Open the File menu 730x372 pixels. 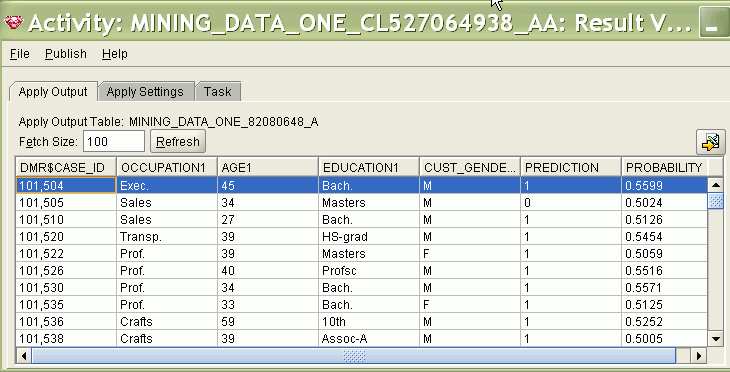tap(20, 54)
